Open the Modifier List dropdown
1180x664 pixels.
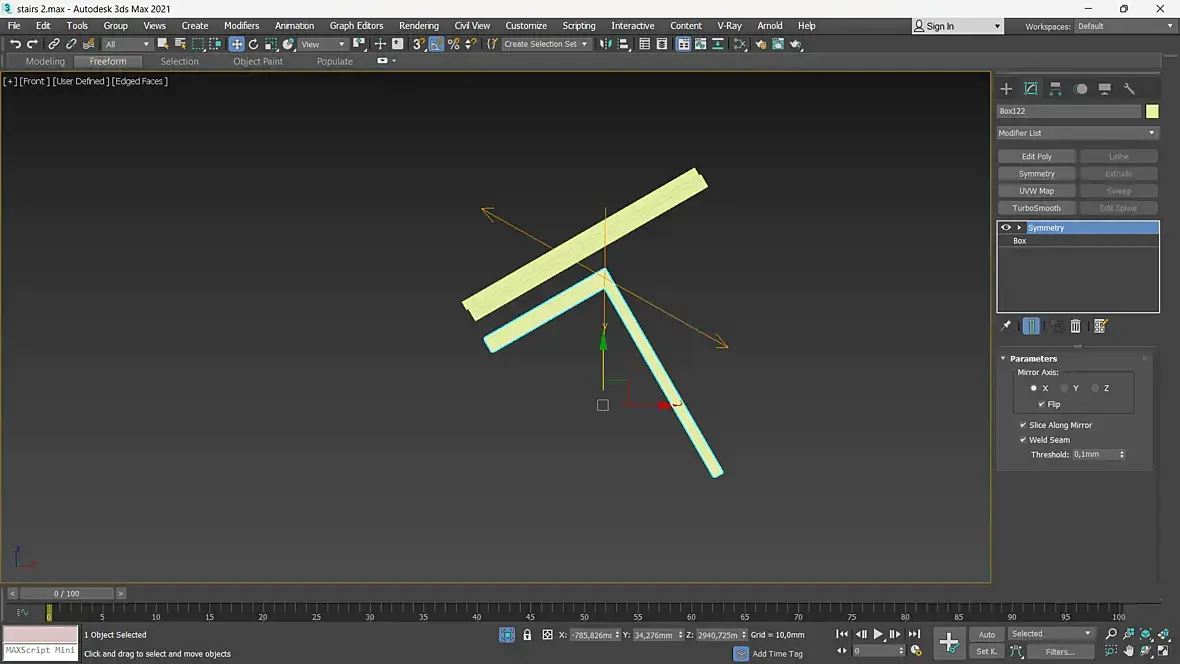click(x=1077, y=133)
